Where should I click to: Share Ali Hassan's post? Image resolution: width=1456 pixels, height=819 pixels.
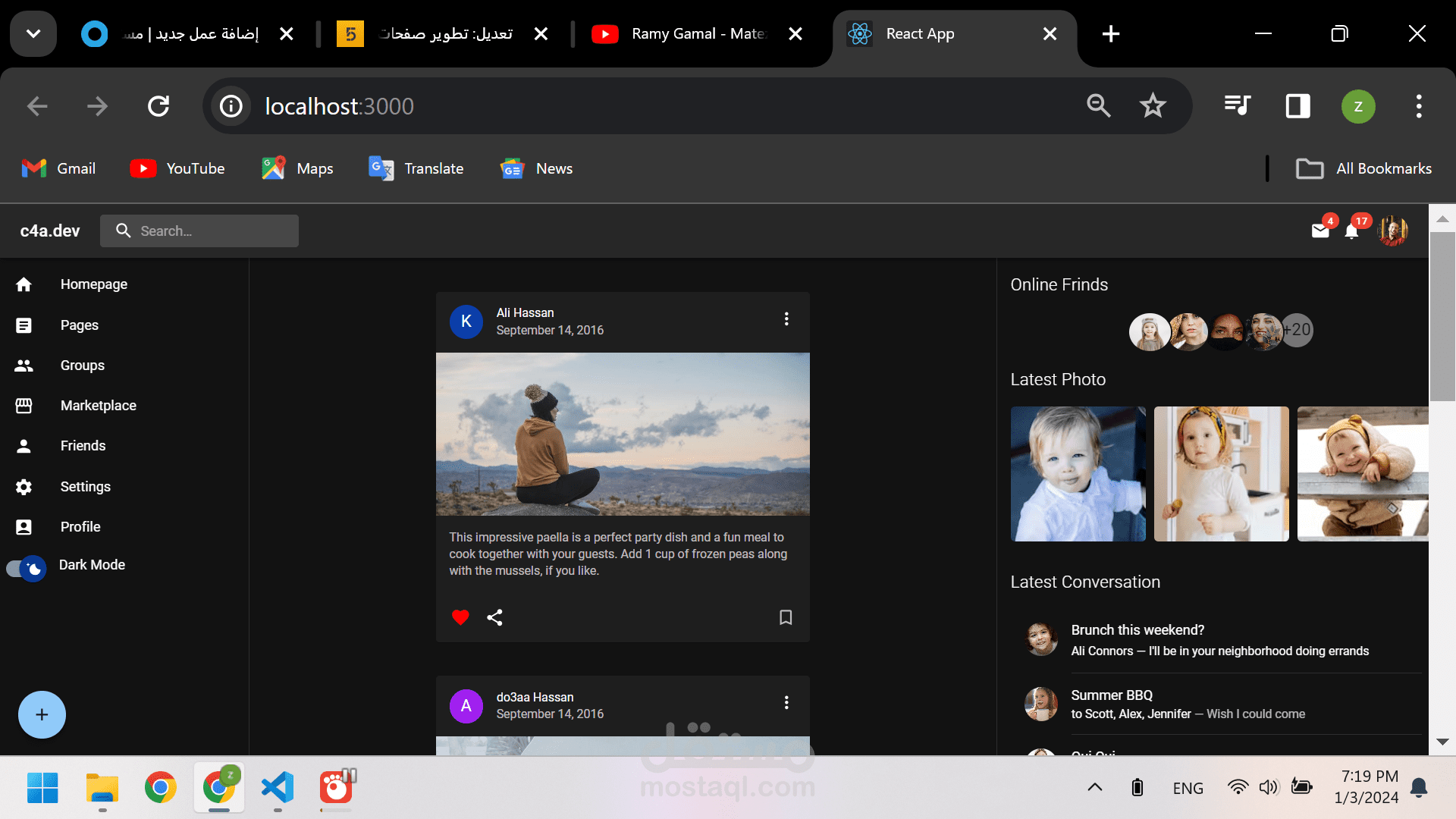click(494, 617)
